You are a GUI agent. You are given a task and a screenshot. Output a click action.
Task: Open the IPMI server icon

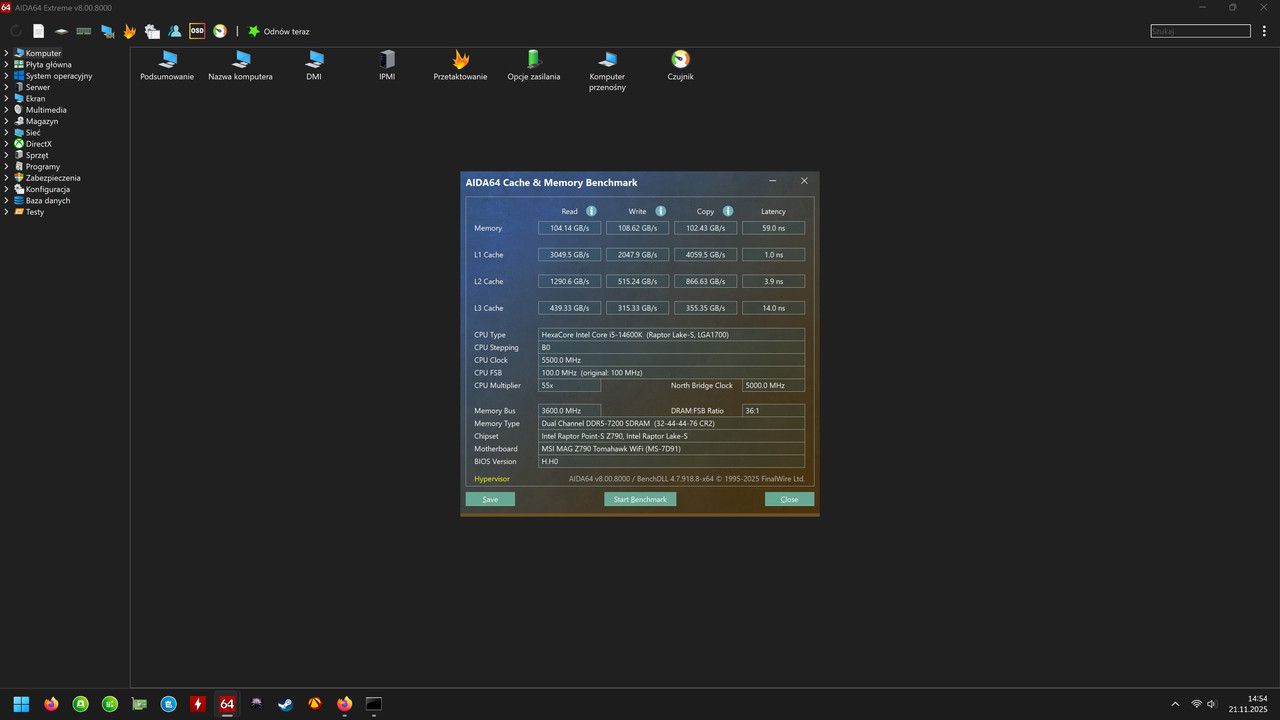387,66
